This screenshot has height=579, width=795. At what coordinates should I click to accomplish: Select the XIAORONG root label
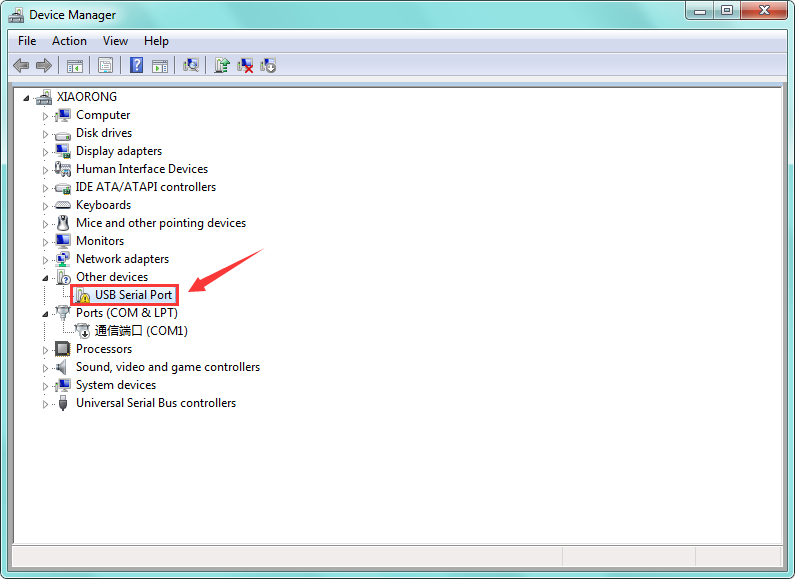click(x=86, y=97)
